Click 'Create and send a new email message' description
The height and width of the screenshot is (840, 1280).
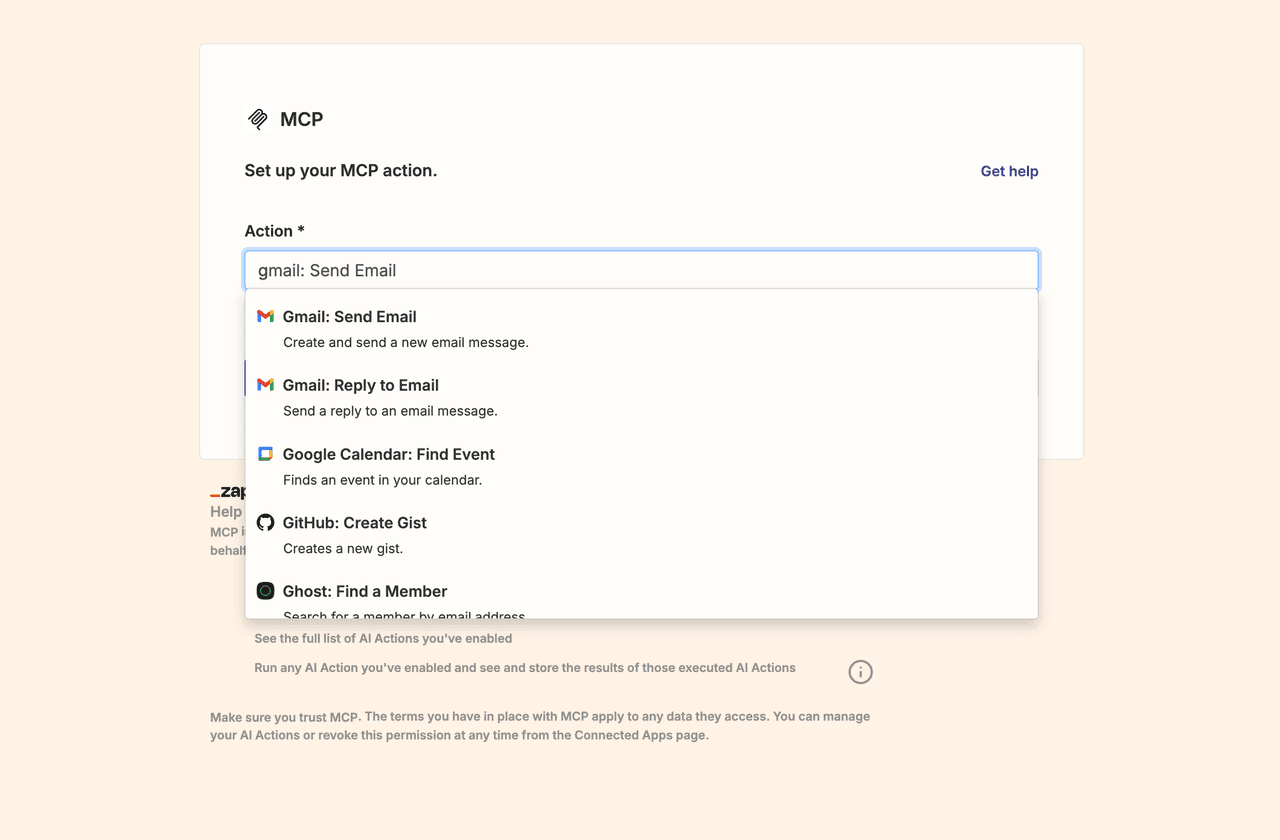(x=405, y=342)
